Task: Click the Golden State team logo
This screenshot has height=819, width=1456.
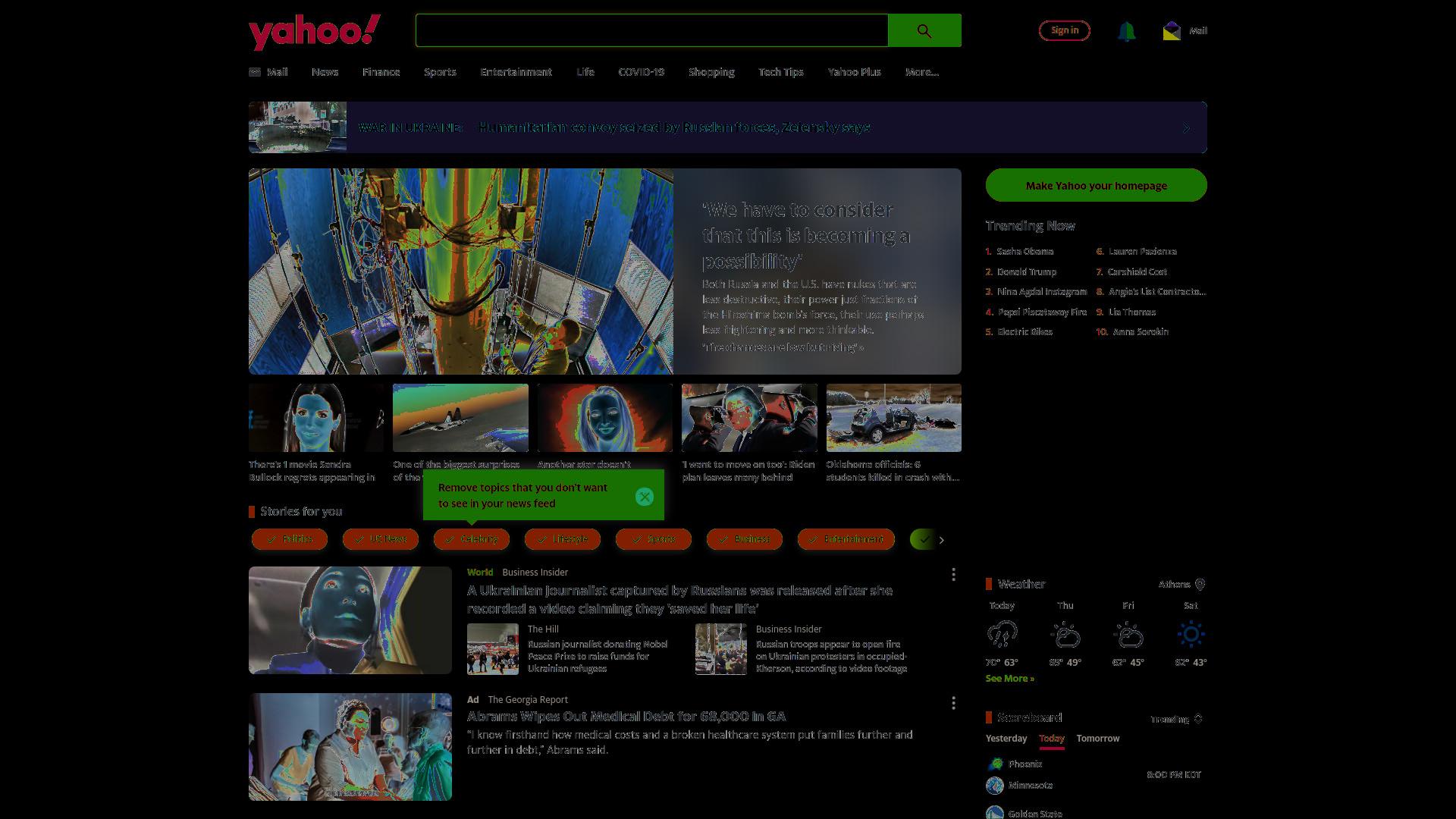Action: (995, 813)
